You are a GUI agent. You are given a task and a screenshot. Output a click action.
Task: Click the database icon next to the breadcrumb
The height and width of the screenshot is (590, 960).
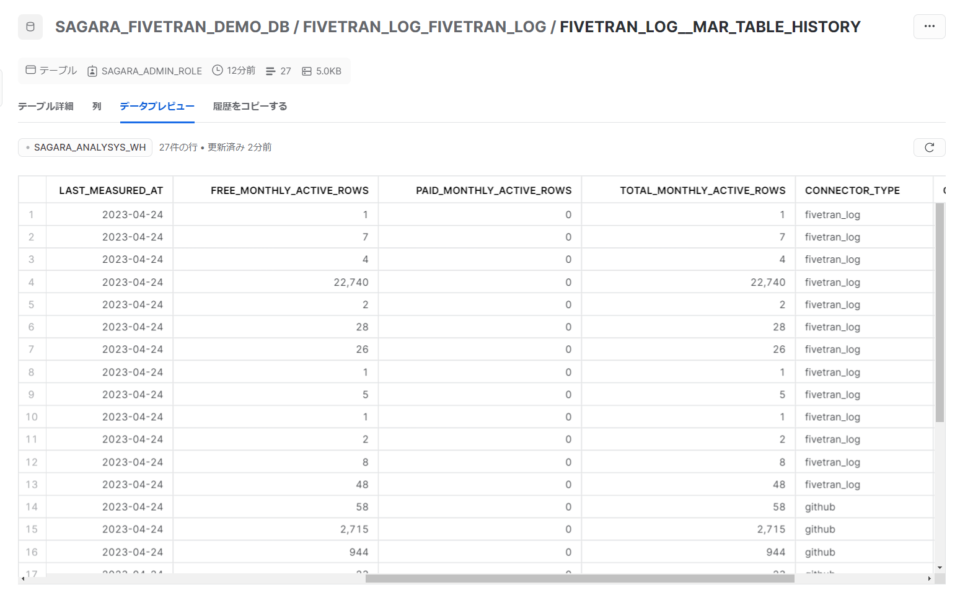coord(29,26)
